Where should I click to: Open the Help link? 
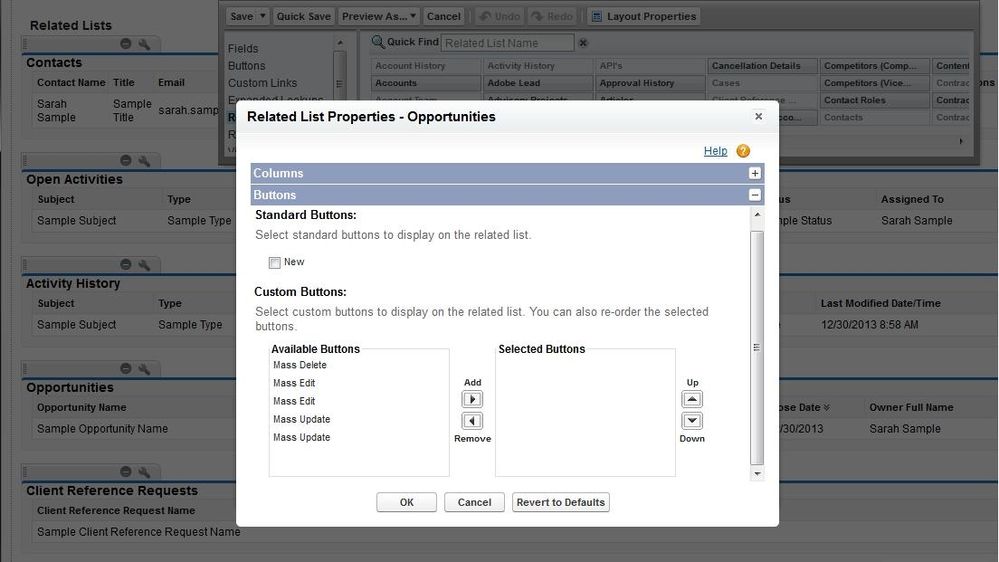tap(715, 151)
